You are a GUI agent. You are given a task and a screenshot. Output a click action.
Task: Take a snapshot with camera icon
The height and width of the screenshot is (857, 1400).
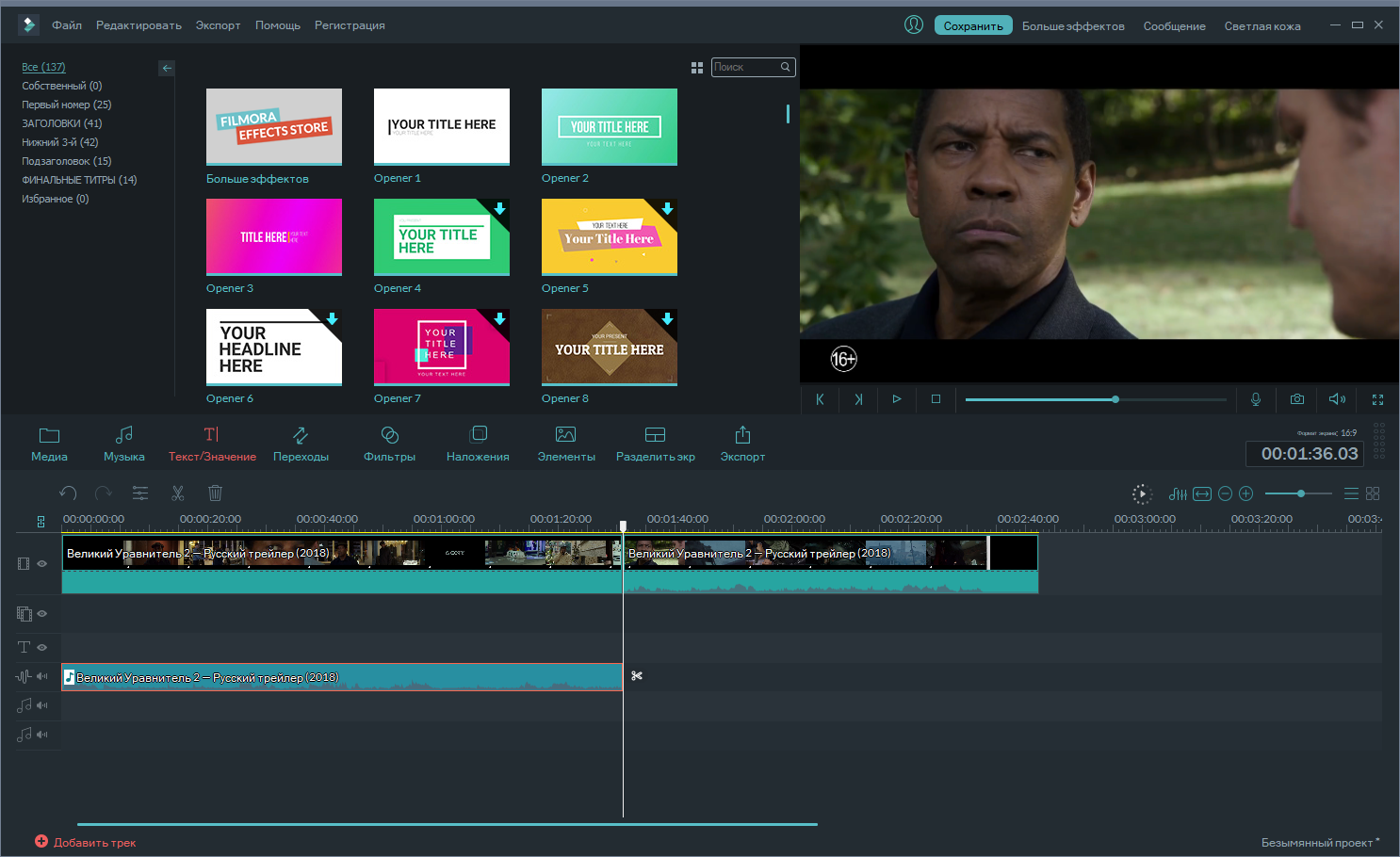tap(1297, 399)
